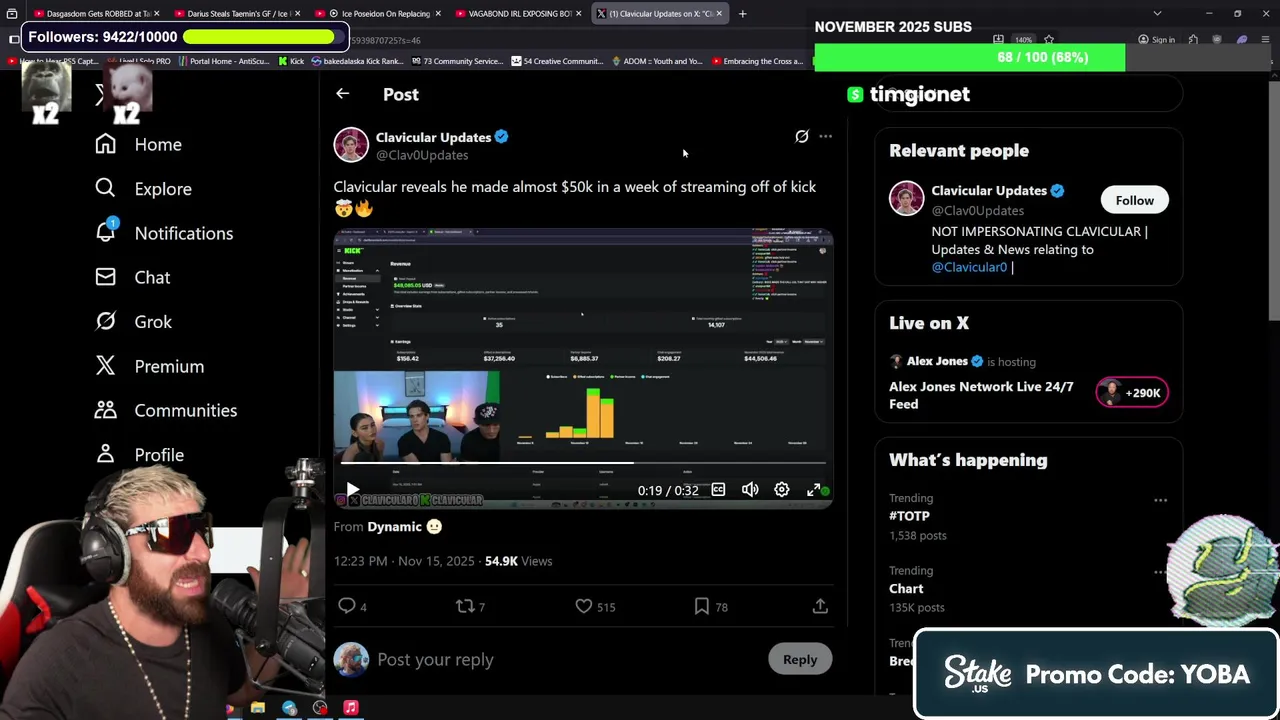Image resolution: width=1280 pixels, height=720 pixels.
Task: Open the browser tab list chevron
Action: point(1157,14)
